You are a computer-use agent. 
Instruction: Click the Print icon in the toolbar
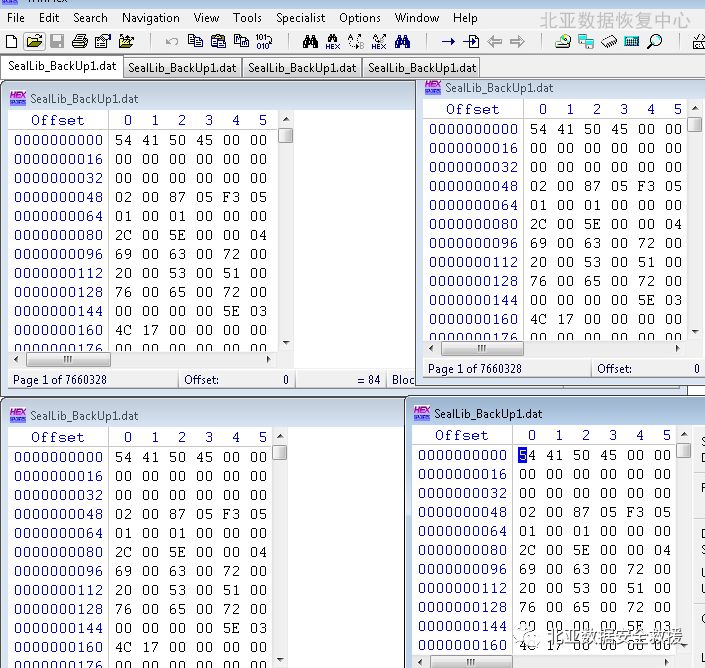80,42
